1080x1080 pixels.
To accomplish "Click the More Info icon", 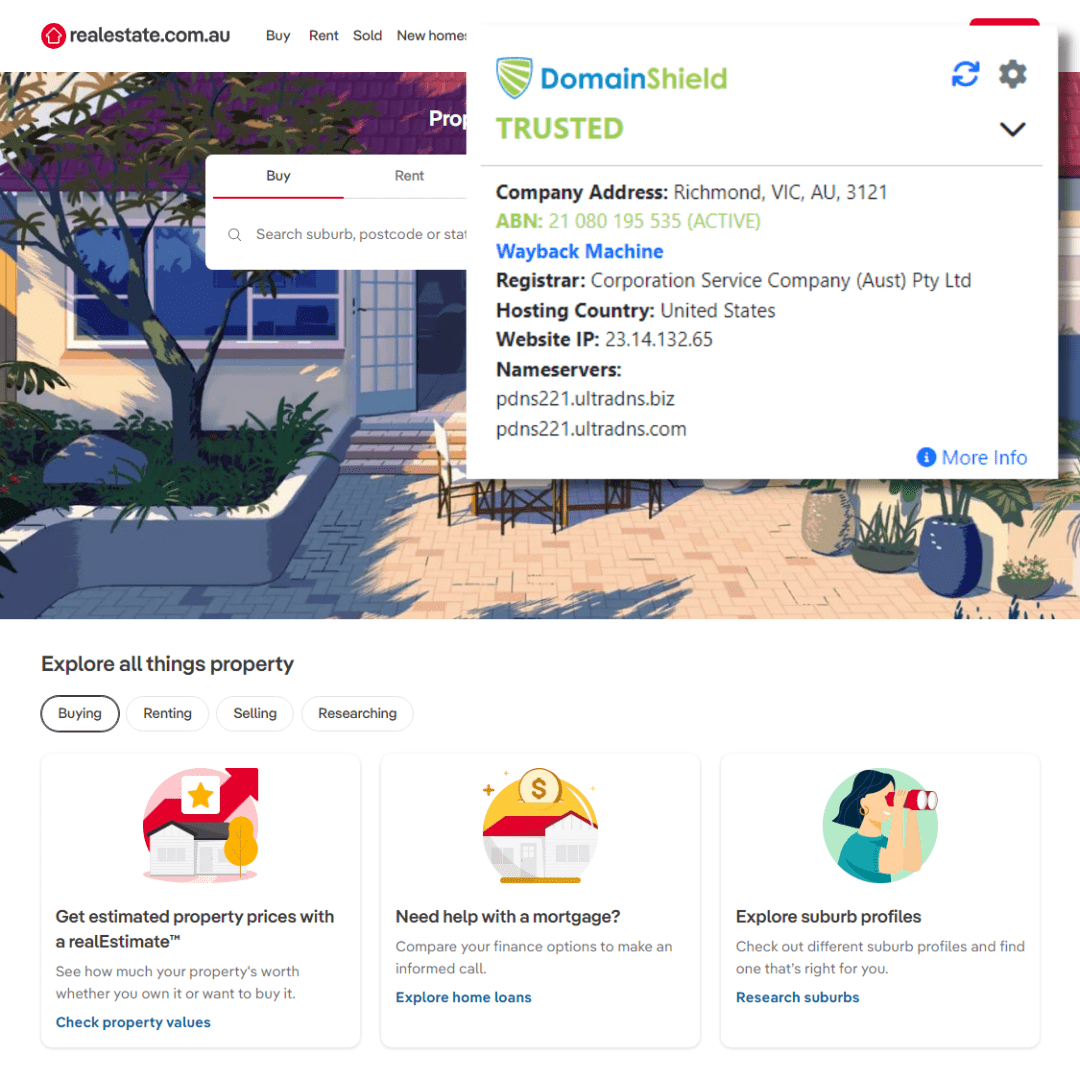I will pyautogui.click(x=926, y=457).
